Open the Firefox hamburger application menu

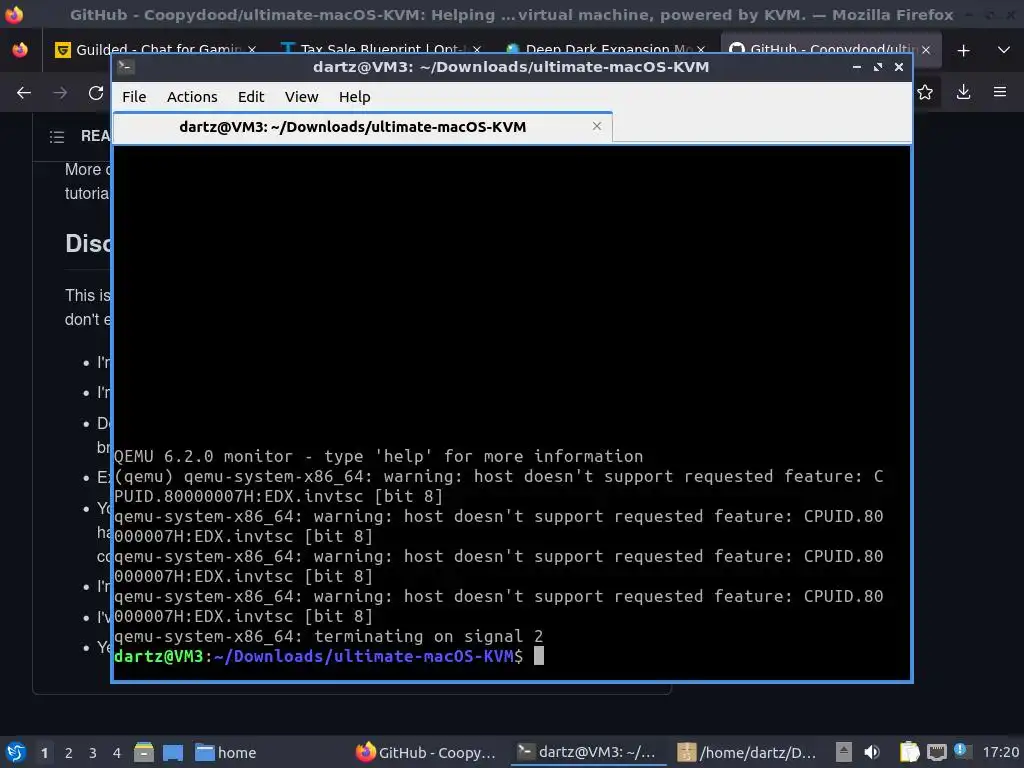[x=1000, y=93]
